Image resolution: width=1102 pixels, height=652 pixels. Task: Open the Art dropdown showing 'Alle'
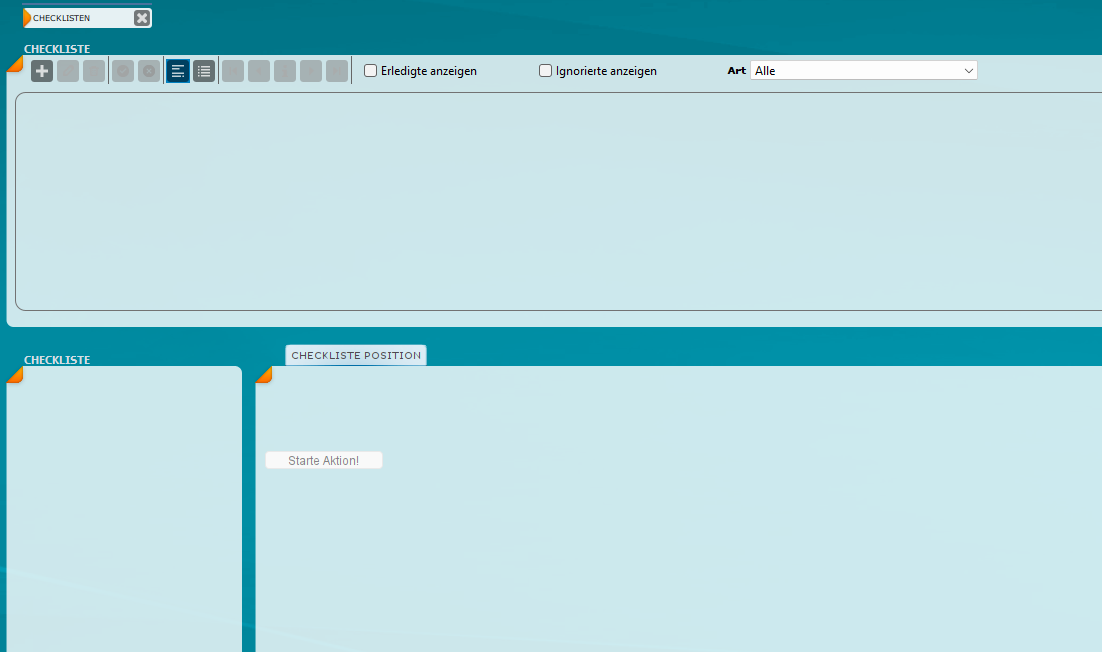(x=864, y=70)
